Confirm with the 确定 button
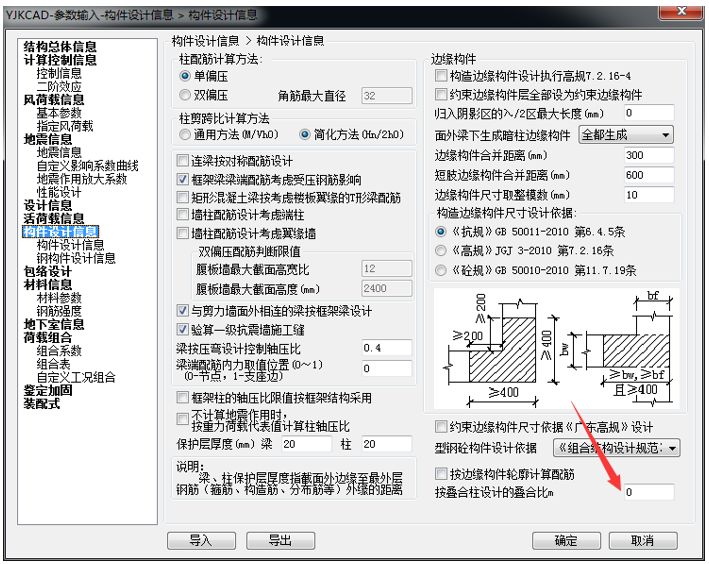Image resolution: width=709 pixels, height=564 pixels. 566,540
